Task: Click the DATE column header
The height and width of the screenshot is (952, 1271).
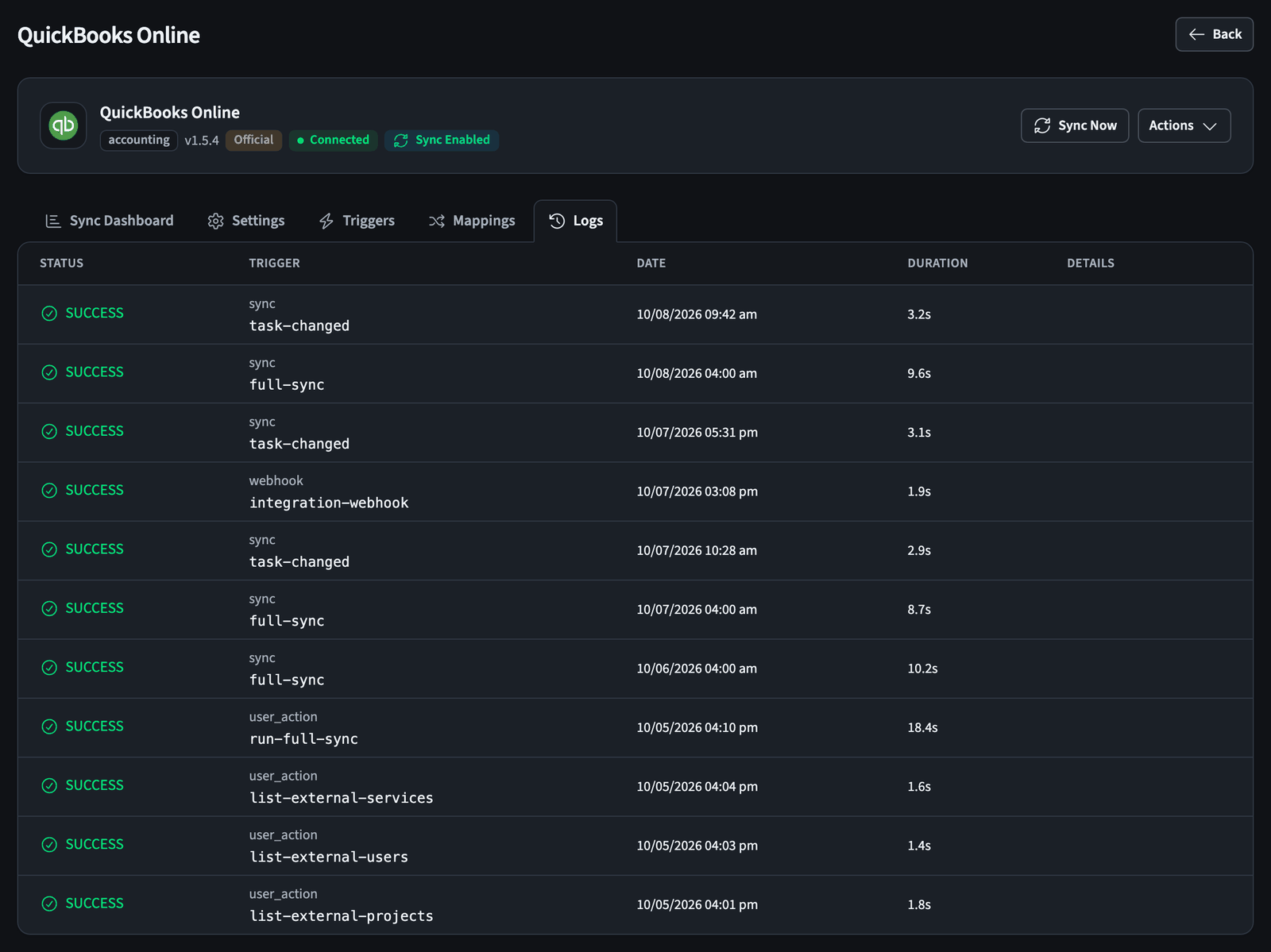Action: 651,263
